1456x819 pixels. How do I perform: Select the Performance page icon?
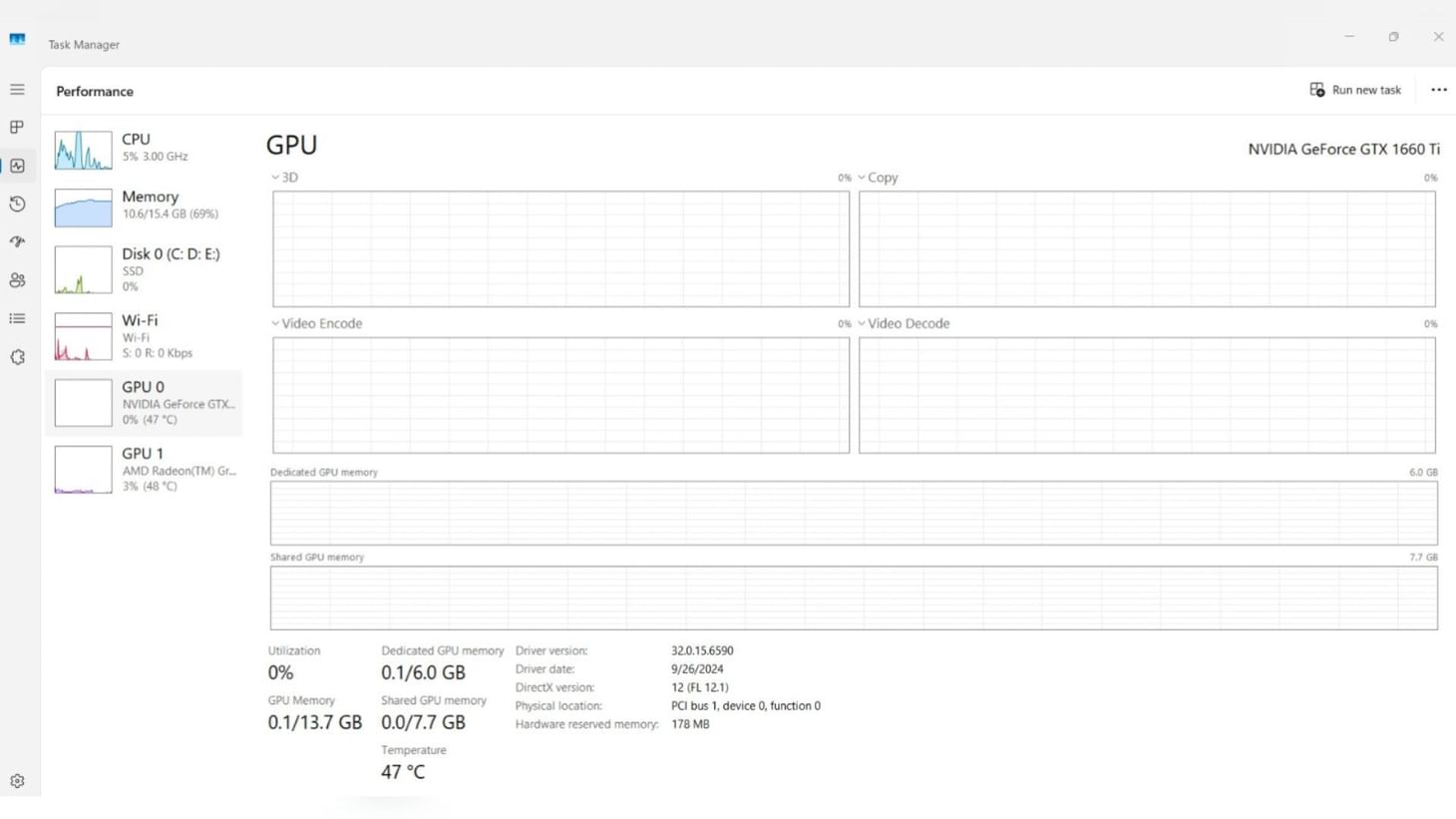16,166
